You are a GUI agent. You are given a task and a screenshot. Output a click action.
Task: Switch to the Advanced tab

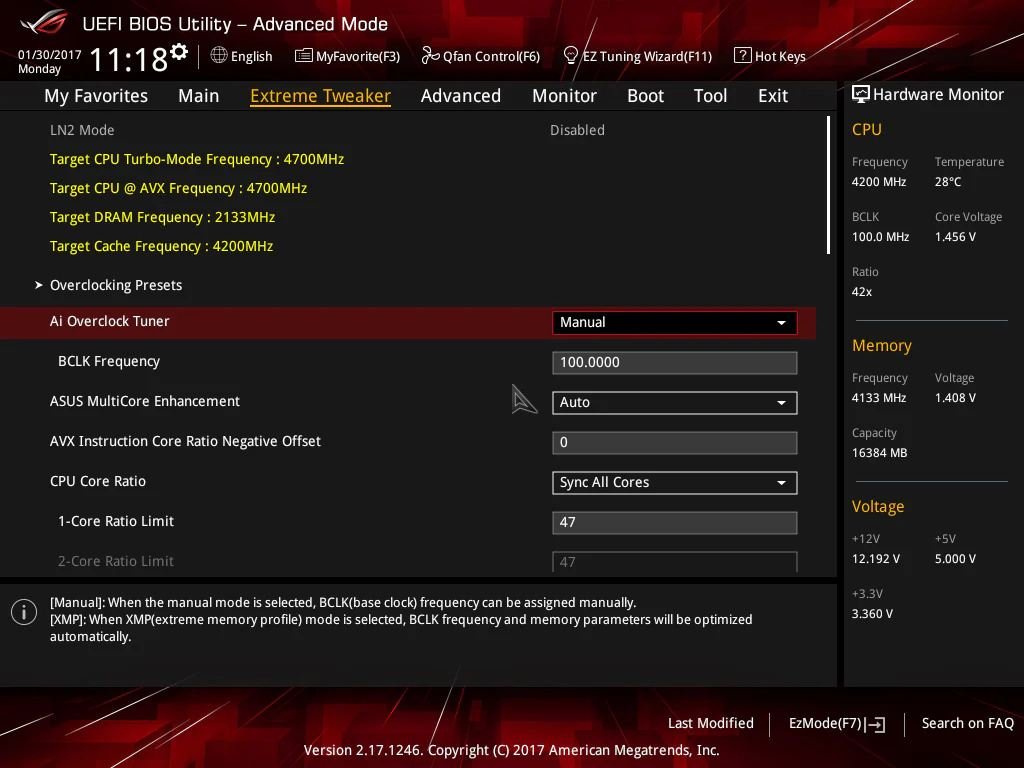(460, 95)
